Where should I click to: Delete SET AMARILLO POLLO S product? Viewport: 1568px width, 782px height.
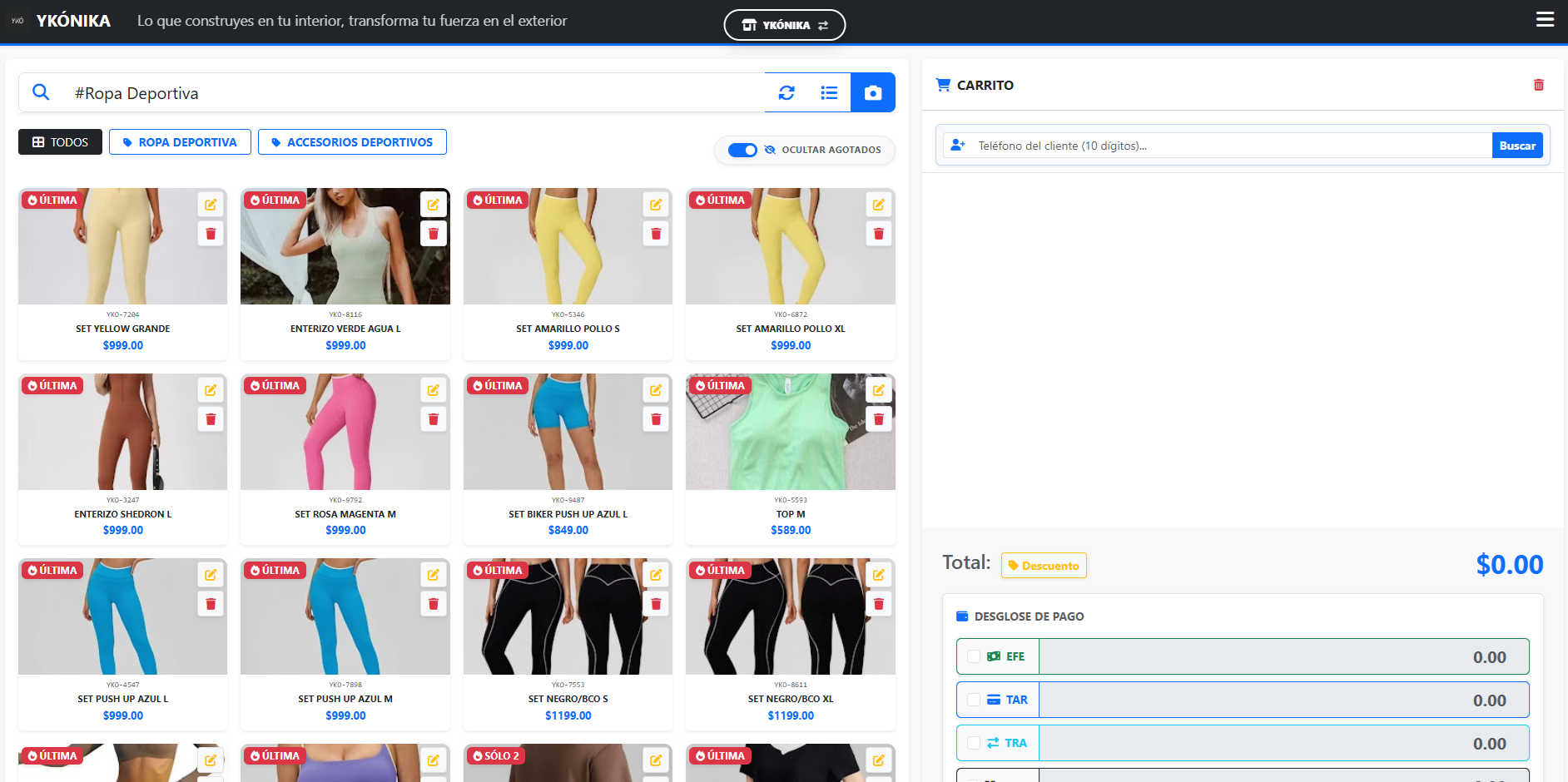tap(656, 234)
